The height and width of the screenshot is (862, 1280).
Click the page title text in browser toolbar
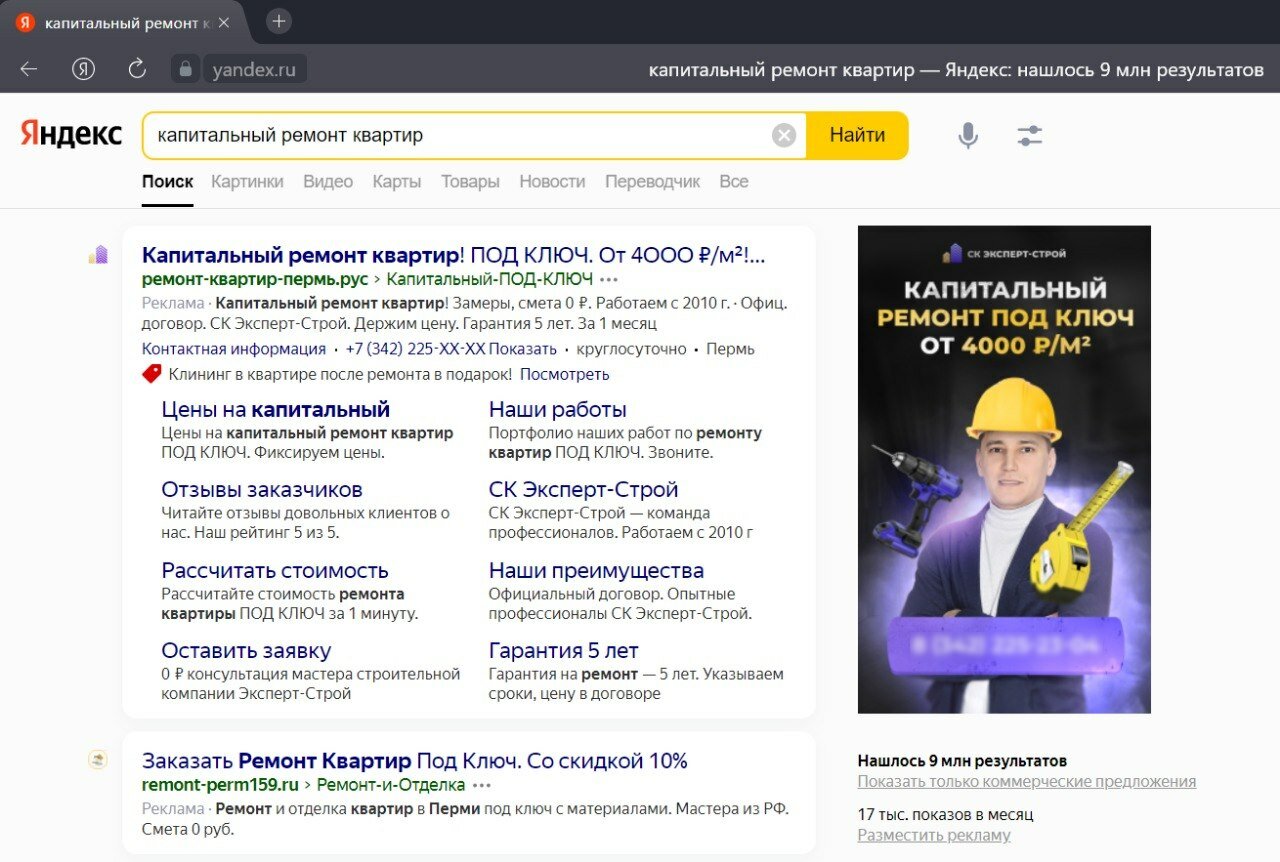pyautogui.click(x=956, y=70)
